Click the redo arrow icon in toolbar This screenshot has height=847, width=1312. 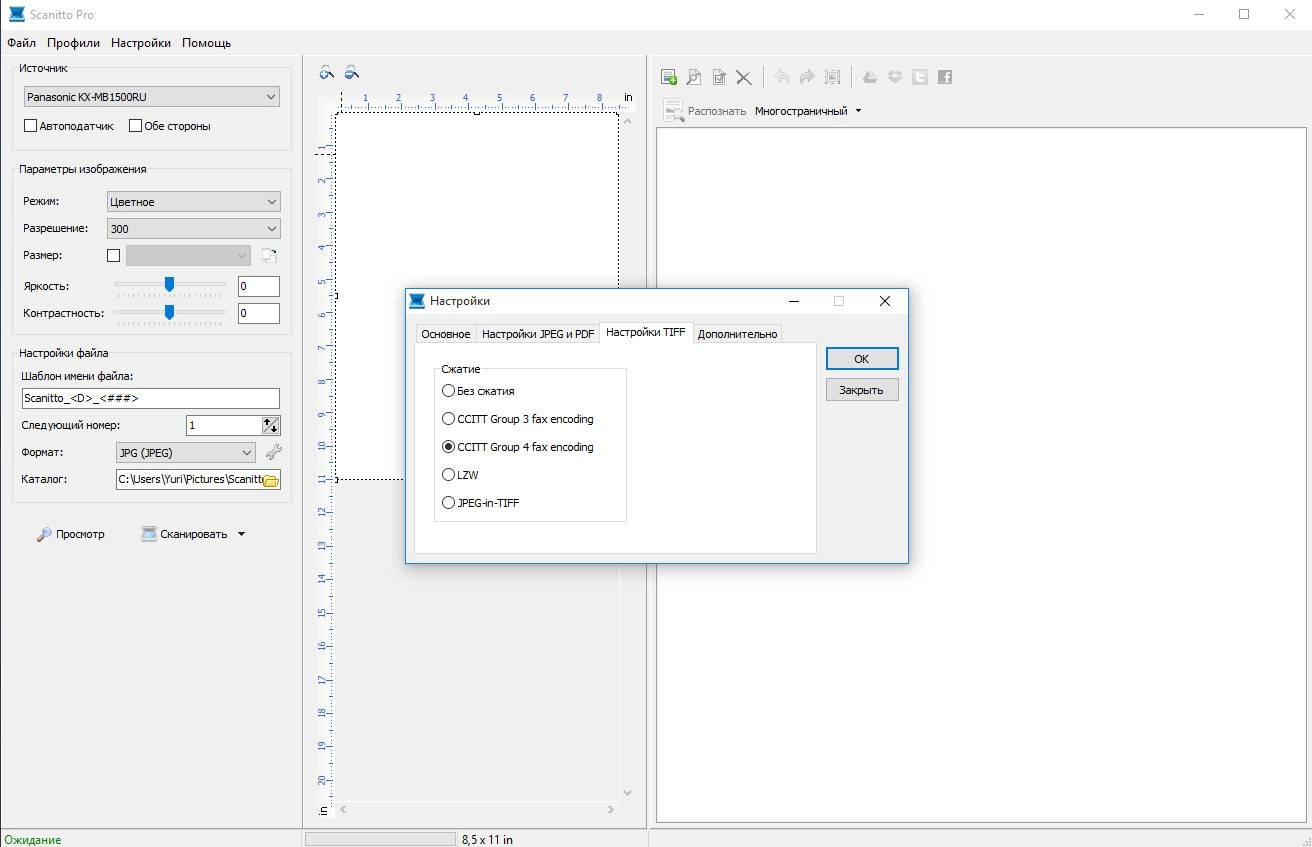coord(807,77)
